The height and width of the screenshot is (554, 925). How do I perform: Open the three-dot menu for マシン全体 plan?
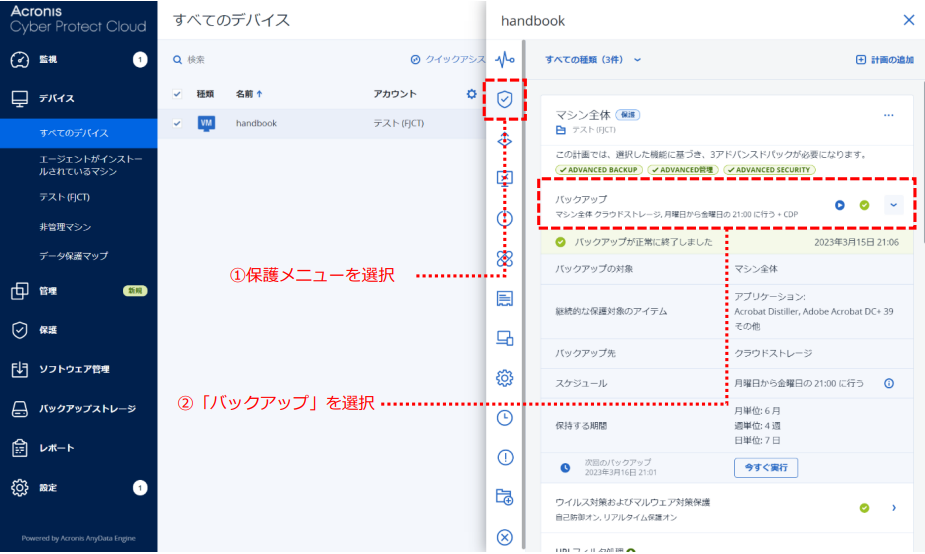click(x=888, y=115)
